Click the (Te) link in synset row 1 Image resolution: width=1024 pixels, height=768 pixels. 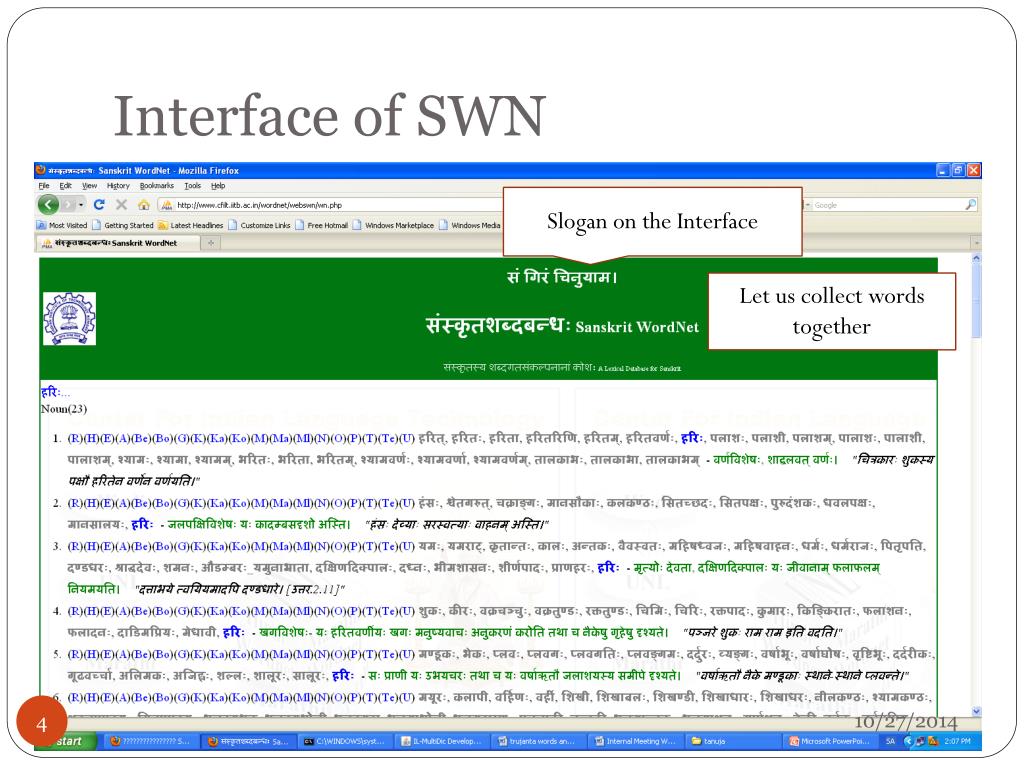pyautogui.click(x=389, y=438)
